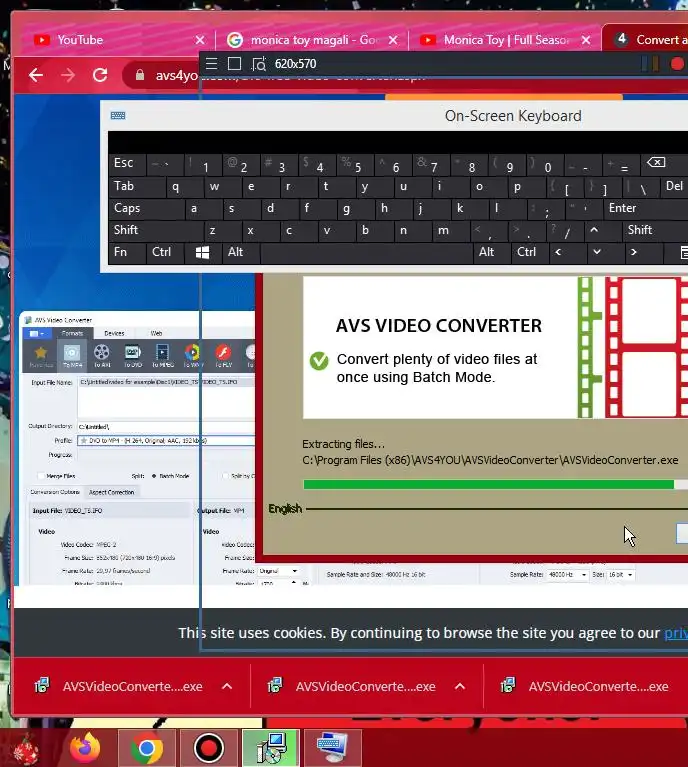The height and width of the screenshot is (767, 688).
Task: Click the On-Screen Keyboard title icon
Action: 118,115
